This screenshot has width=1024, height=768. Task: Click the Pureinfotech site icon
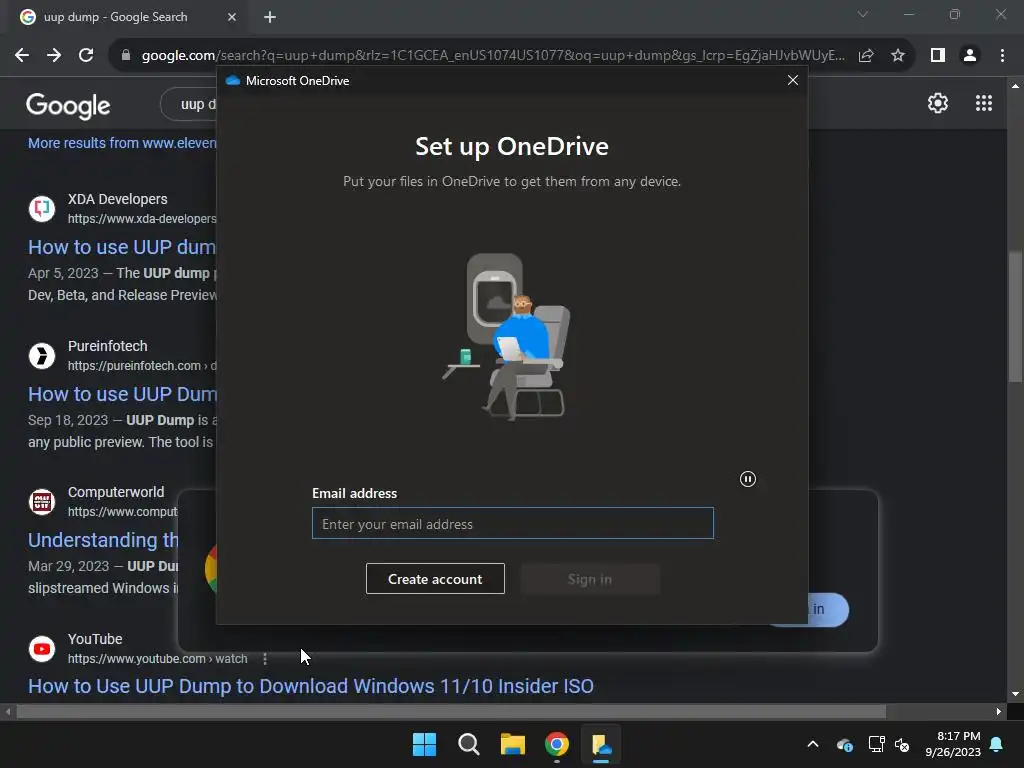click(x=42, y=356)
